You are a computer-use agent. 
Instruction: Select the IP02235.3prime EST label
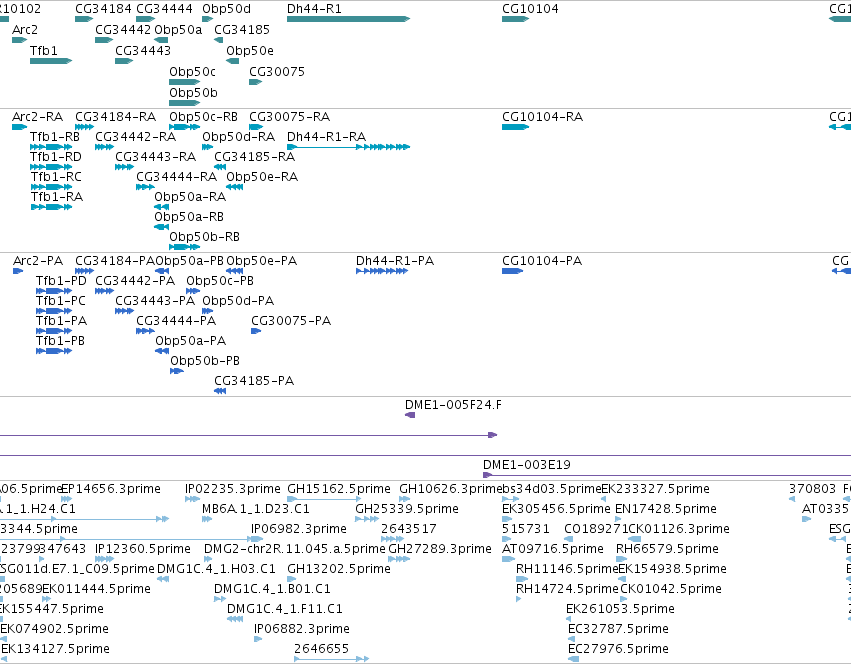[233, 489]
